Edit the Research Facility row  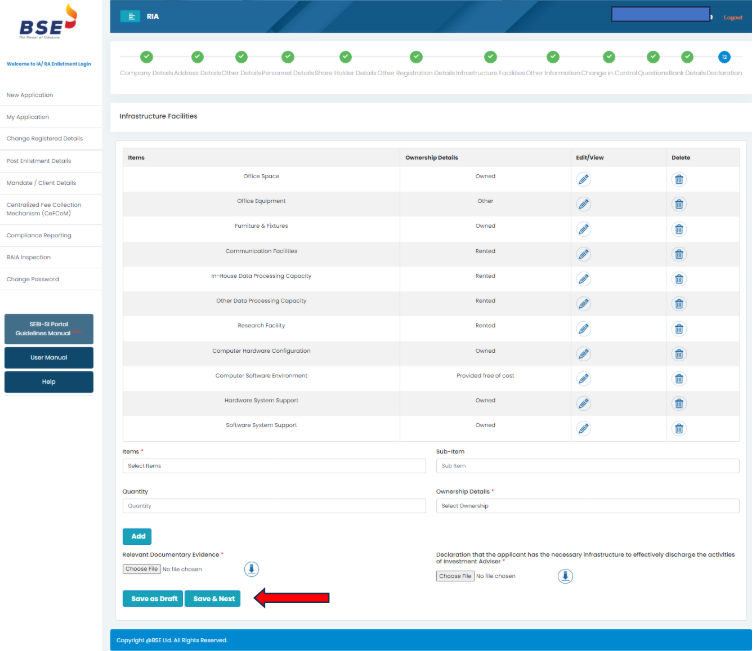pyautogui.click(x=583, y=329)
